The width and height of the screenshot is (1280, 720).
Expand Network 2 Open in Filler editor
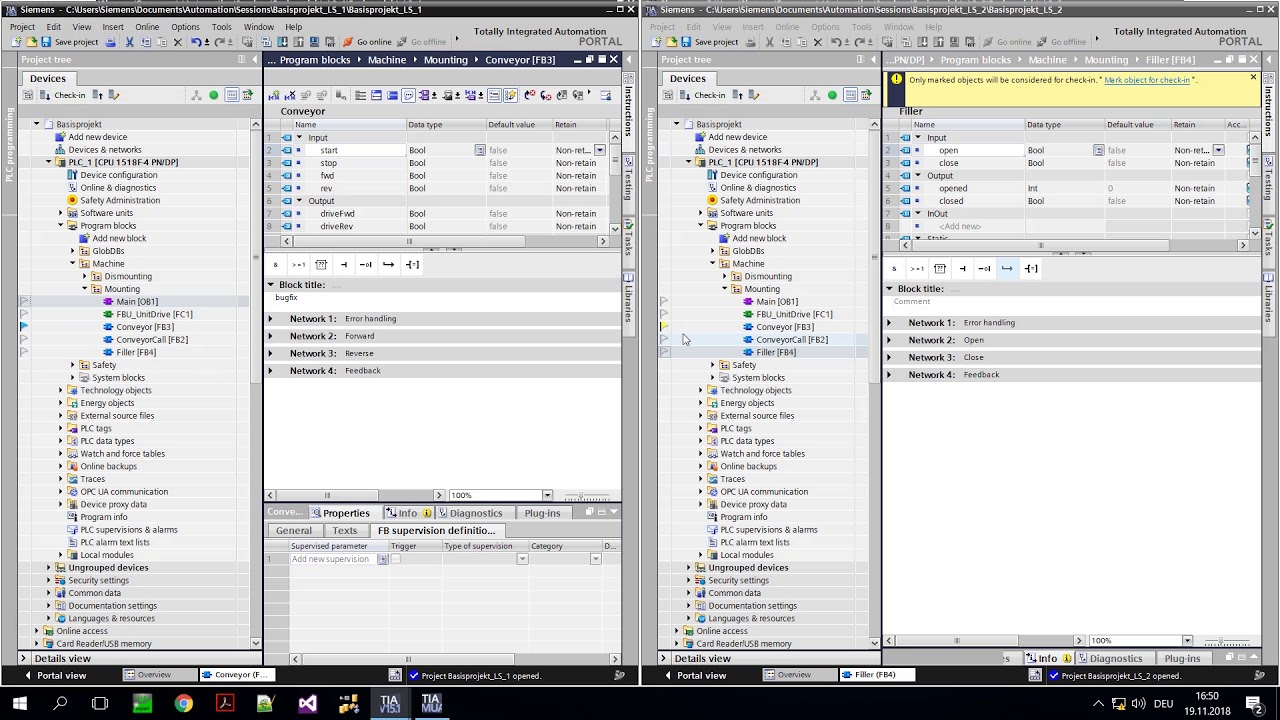tap(889, 340)
